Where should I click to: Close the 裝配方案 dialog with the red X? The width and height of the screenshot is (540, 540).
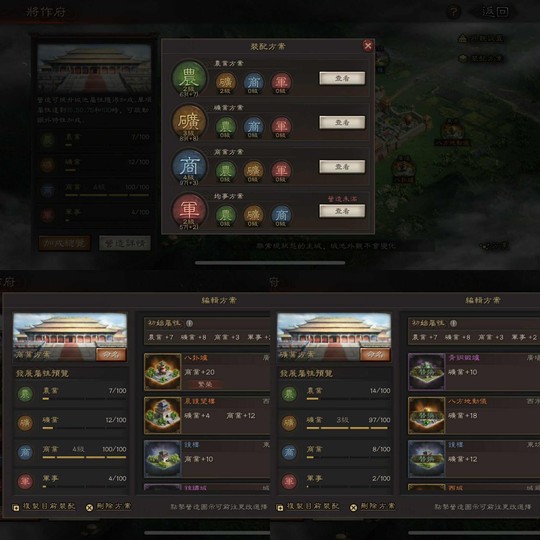(x=367, y=45)
